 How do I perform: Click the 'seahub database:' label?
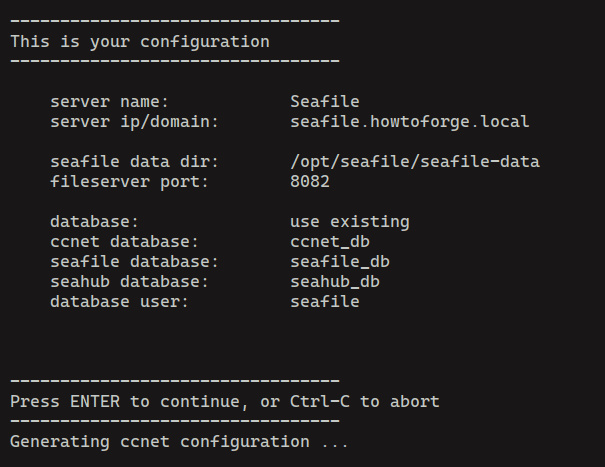click(129, 282)
